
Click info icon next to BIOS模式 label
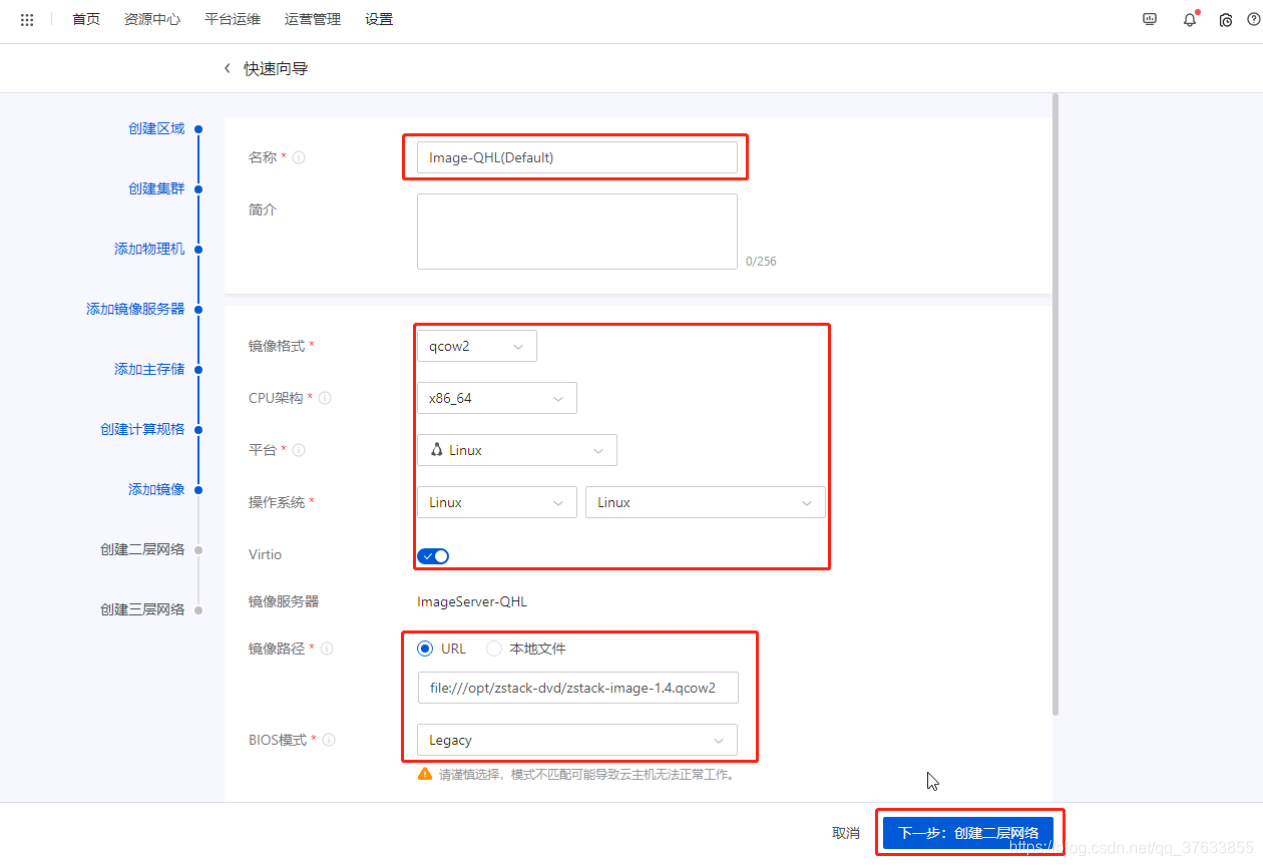(329, 740)
